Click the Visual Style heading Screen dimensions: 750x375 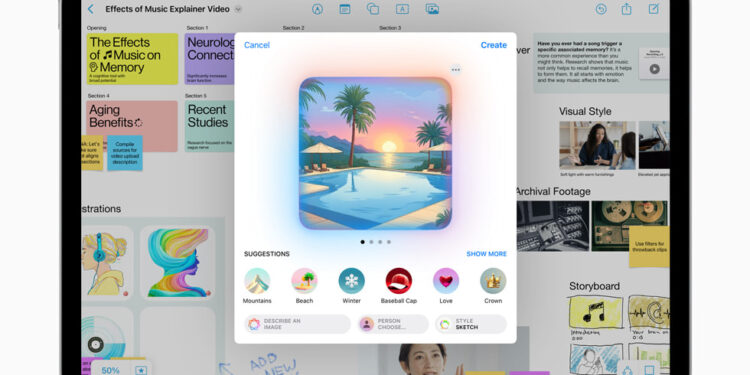[x=585, y=111]
